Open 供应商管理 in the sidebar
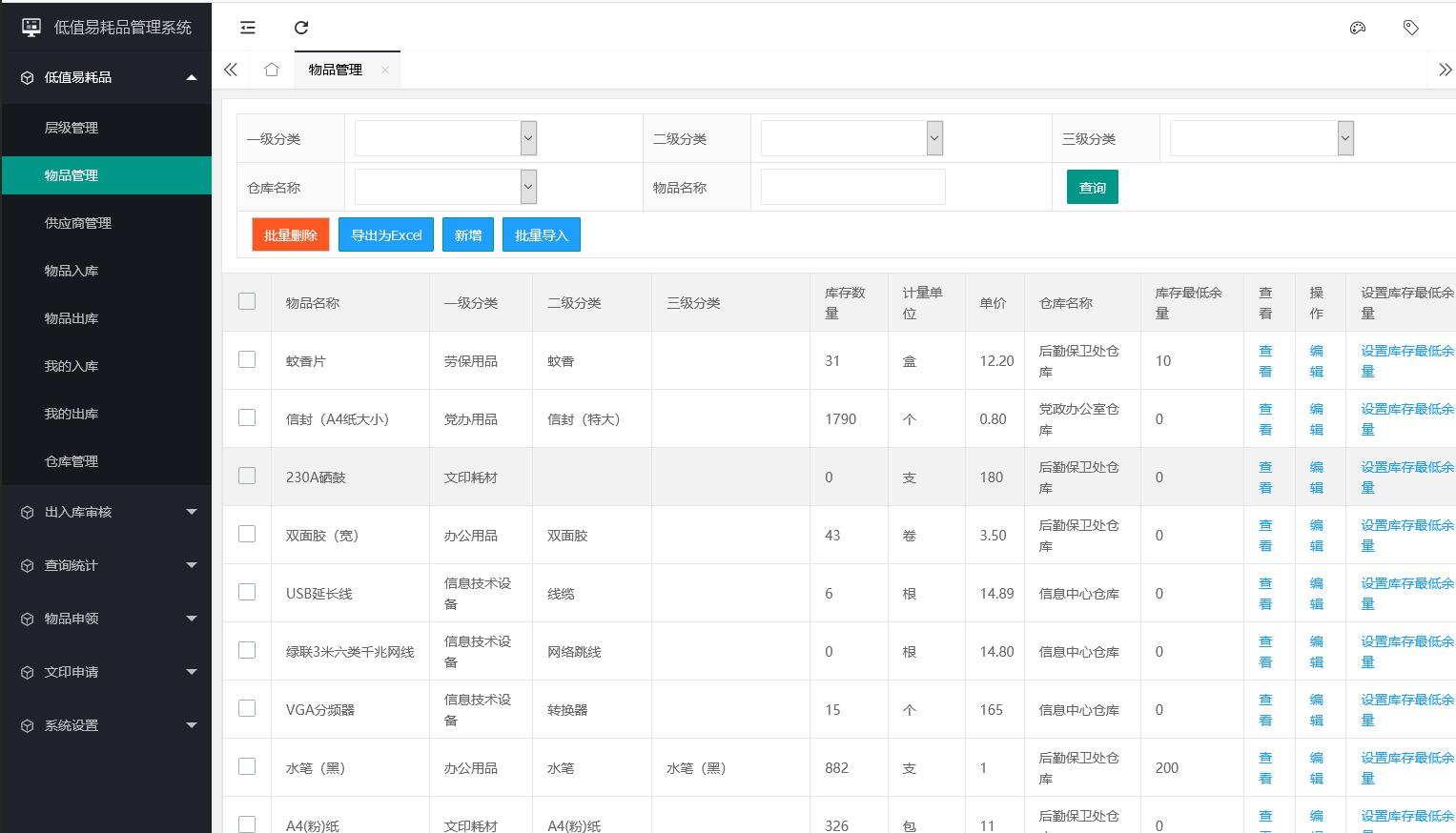The height and width of the screenshot is (833, 1456). (x=78, y=223)
